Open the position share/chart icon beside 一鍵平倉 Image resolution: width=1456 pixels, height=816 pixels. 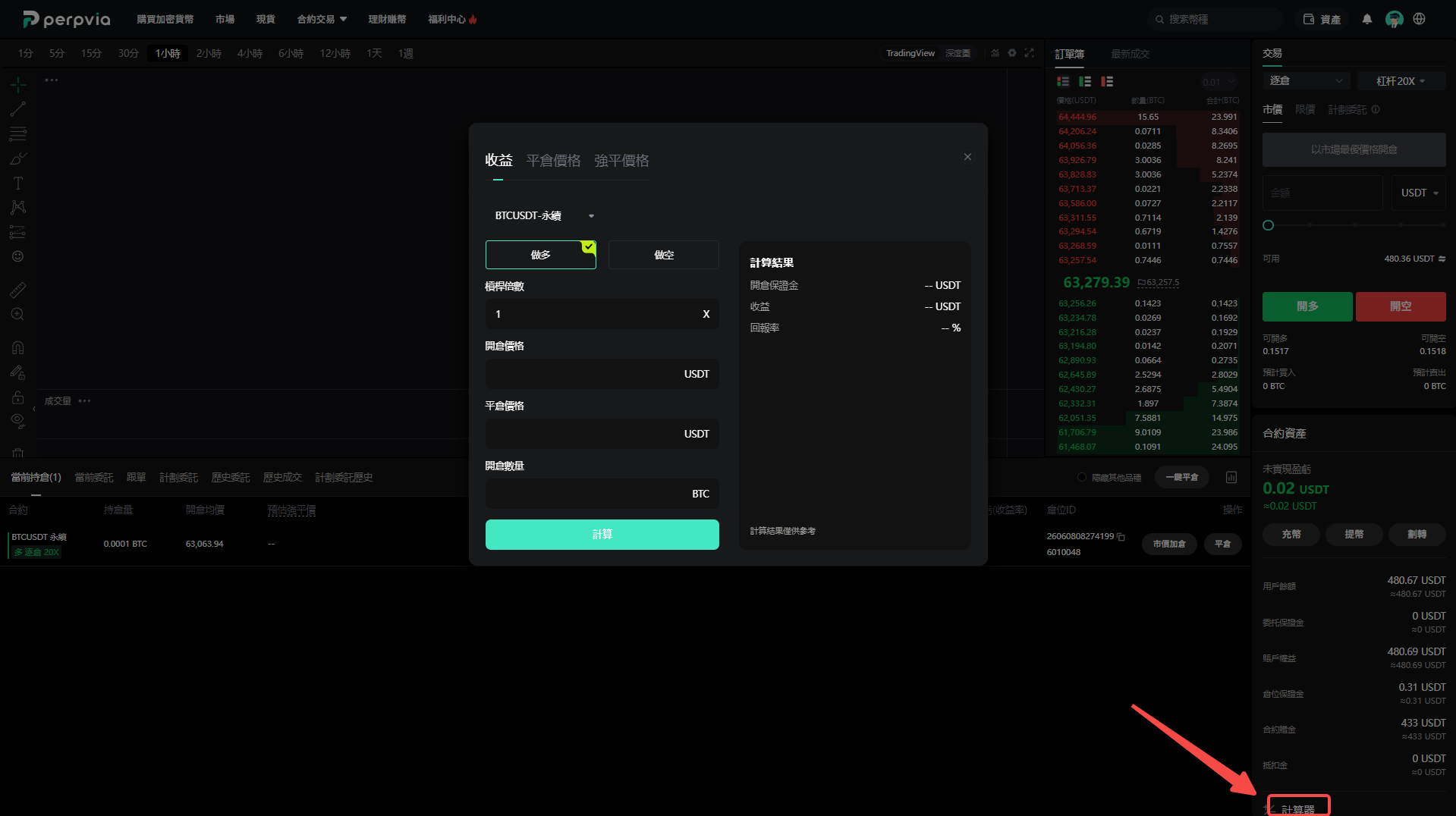coord(1231,477)
